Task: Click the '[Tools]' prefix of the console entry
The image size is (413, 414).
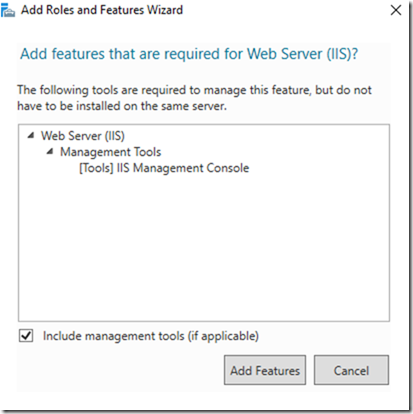Action: 96,168
